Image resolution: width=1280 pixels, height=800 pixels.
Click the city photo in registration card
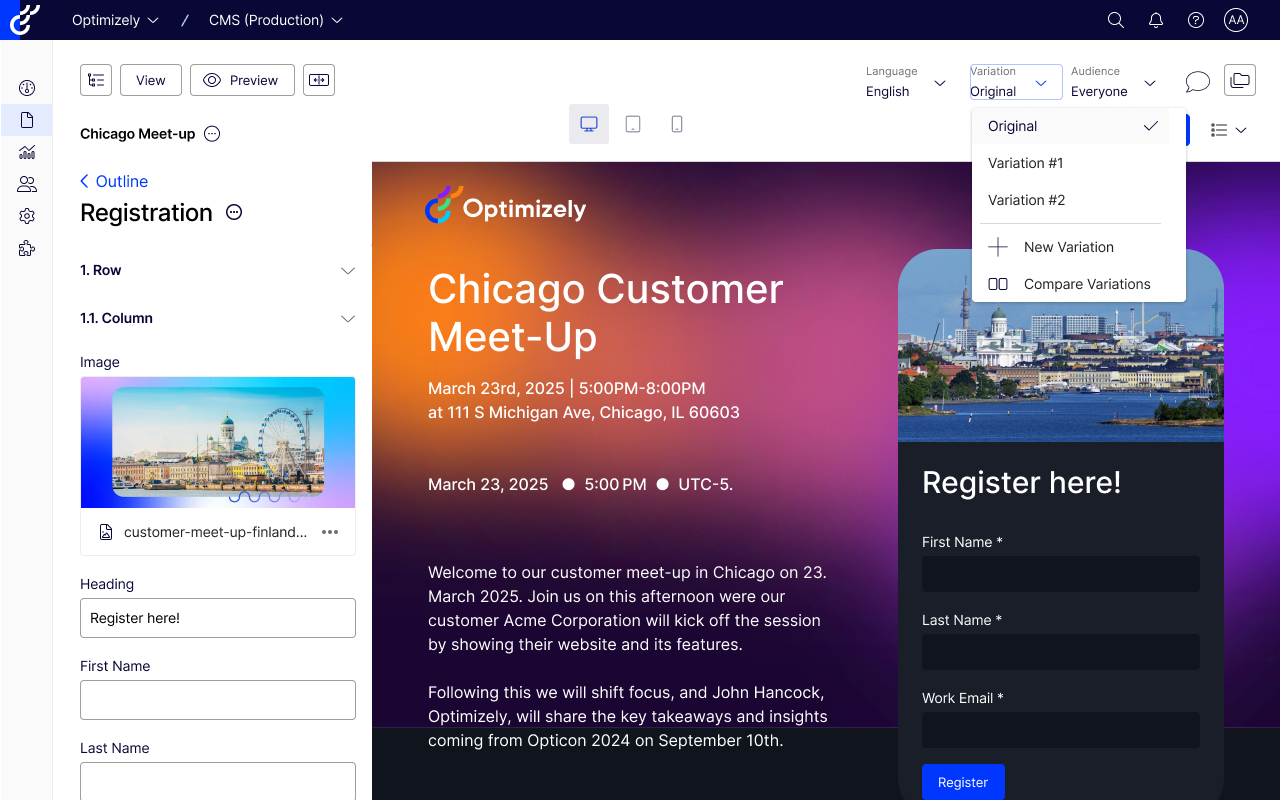pyautogui.click(x=1061, y=345)
